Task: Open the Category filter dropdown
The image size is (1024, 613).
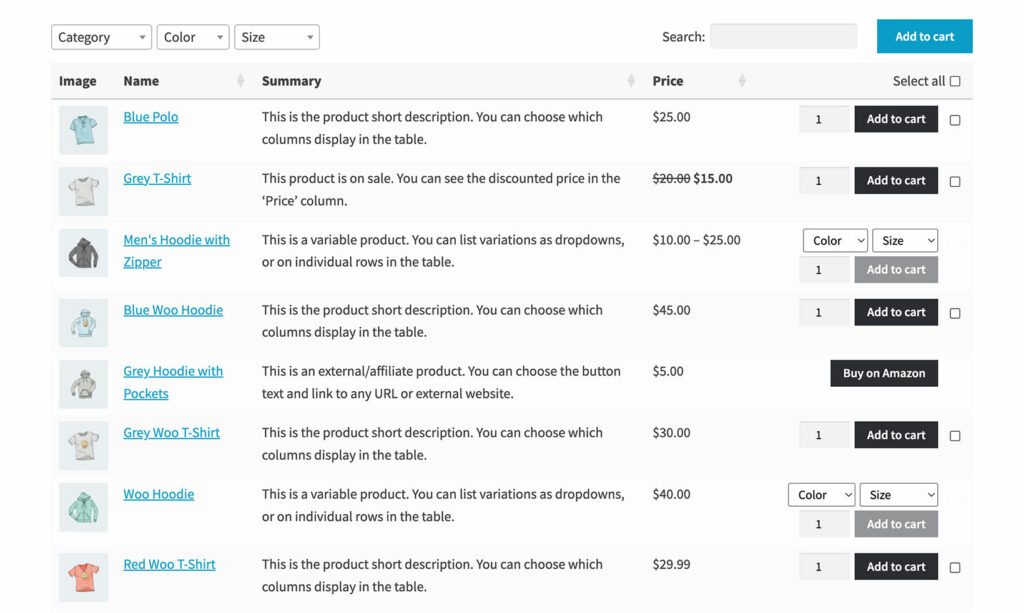Action: point(101,37)
